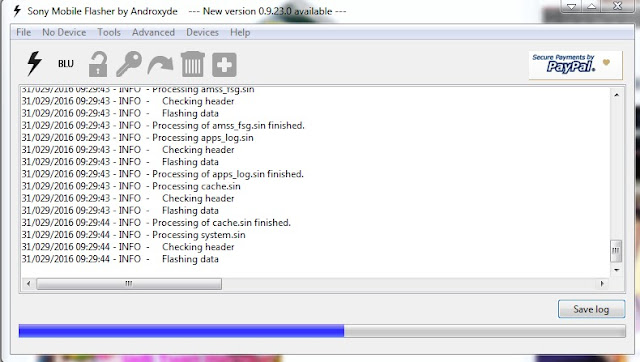Click the Flash device lightning bolt icon

[x=34, y=64]
